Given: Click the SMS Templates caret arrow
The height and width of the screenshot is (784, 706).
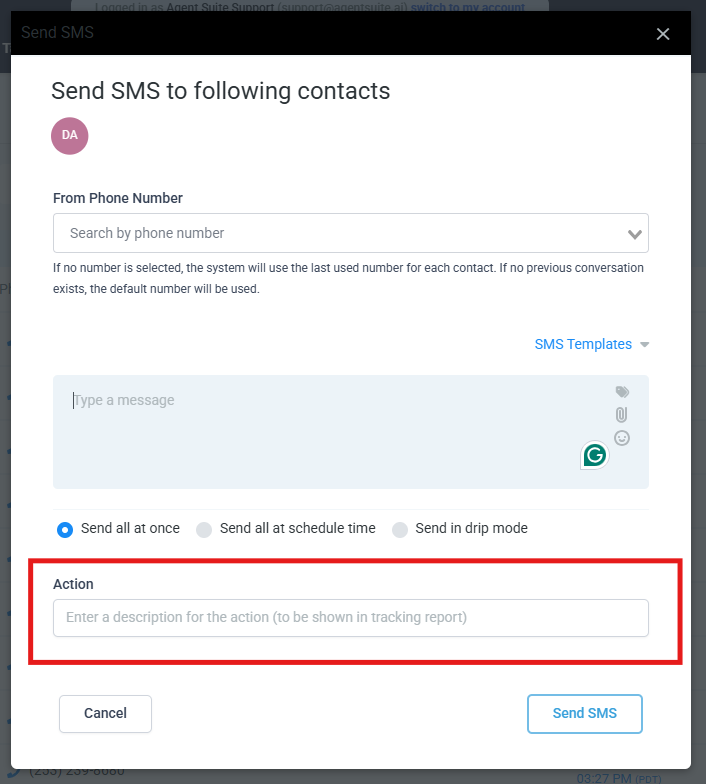Looking at the screenshot, I should coord(644,344).
